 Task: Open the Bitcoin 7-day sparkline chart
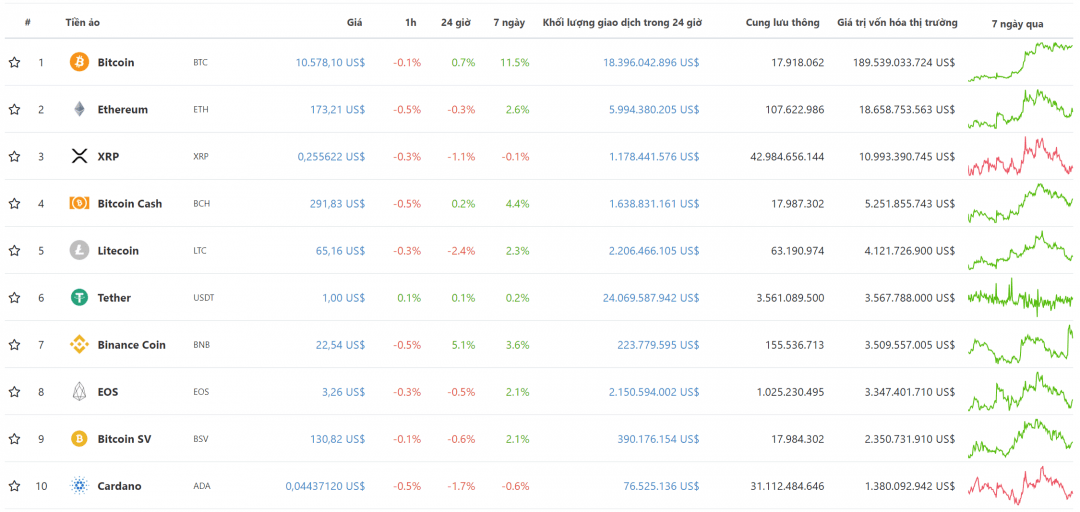tap(1020, 62)
